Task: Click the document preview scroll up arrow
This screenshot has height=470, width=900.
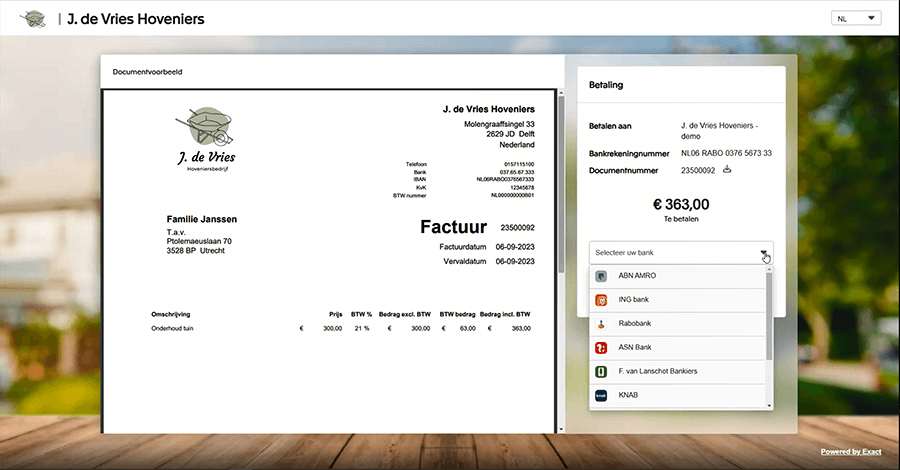Action: pos(561,93)
